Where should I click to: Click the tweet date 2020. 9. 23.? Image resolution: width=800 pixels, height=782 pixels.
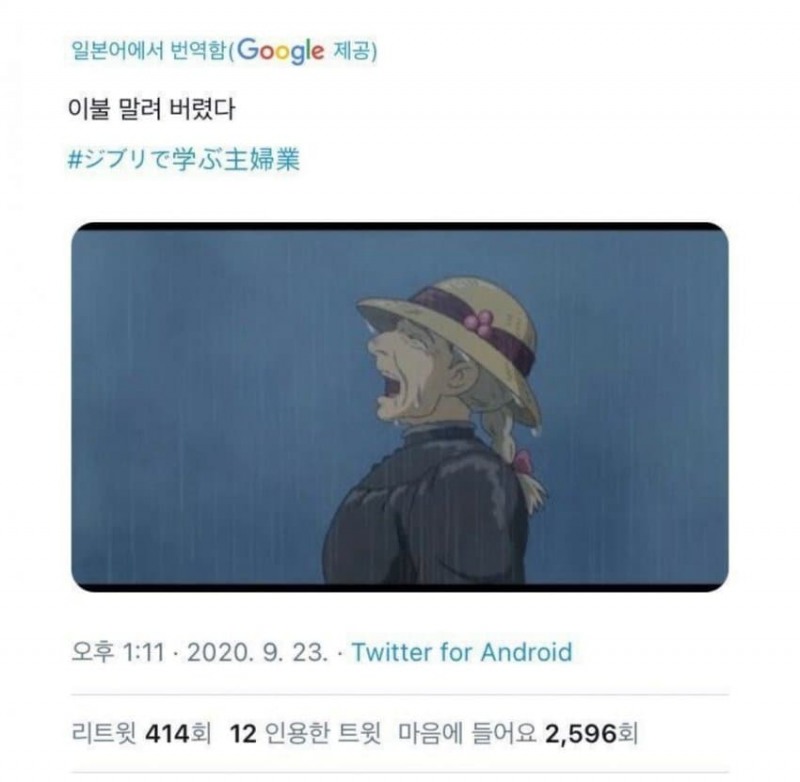point(258,652)
